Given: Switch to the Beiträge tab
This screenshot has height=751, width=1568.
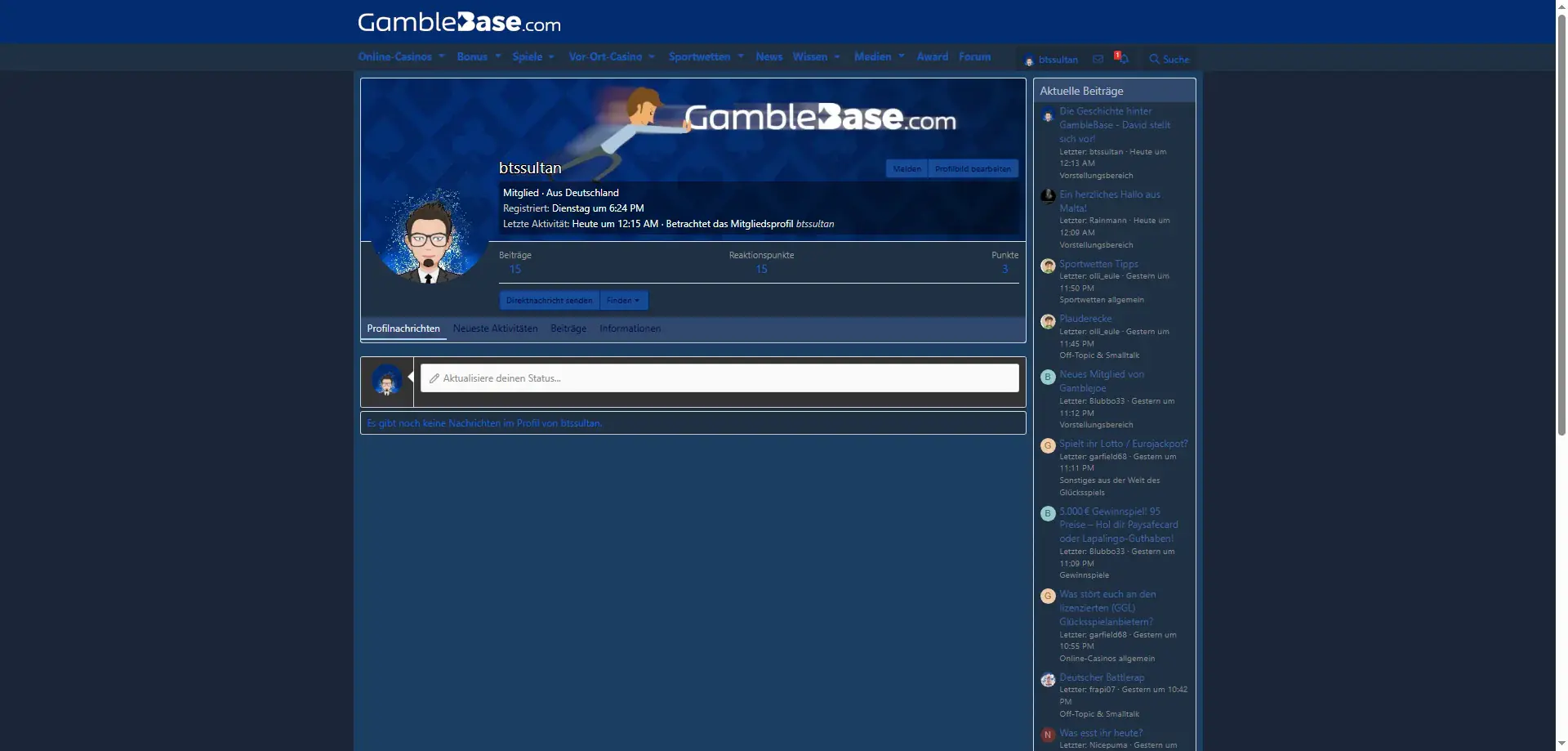Looking at the screenshot, I should click(568, 329).
